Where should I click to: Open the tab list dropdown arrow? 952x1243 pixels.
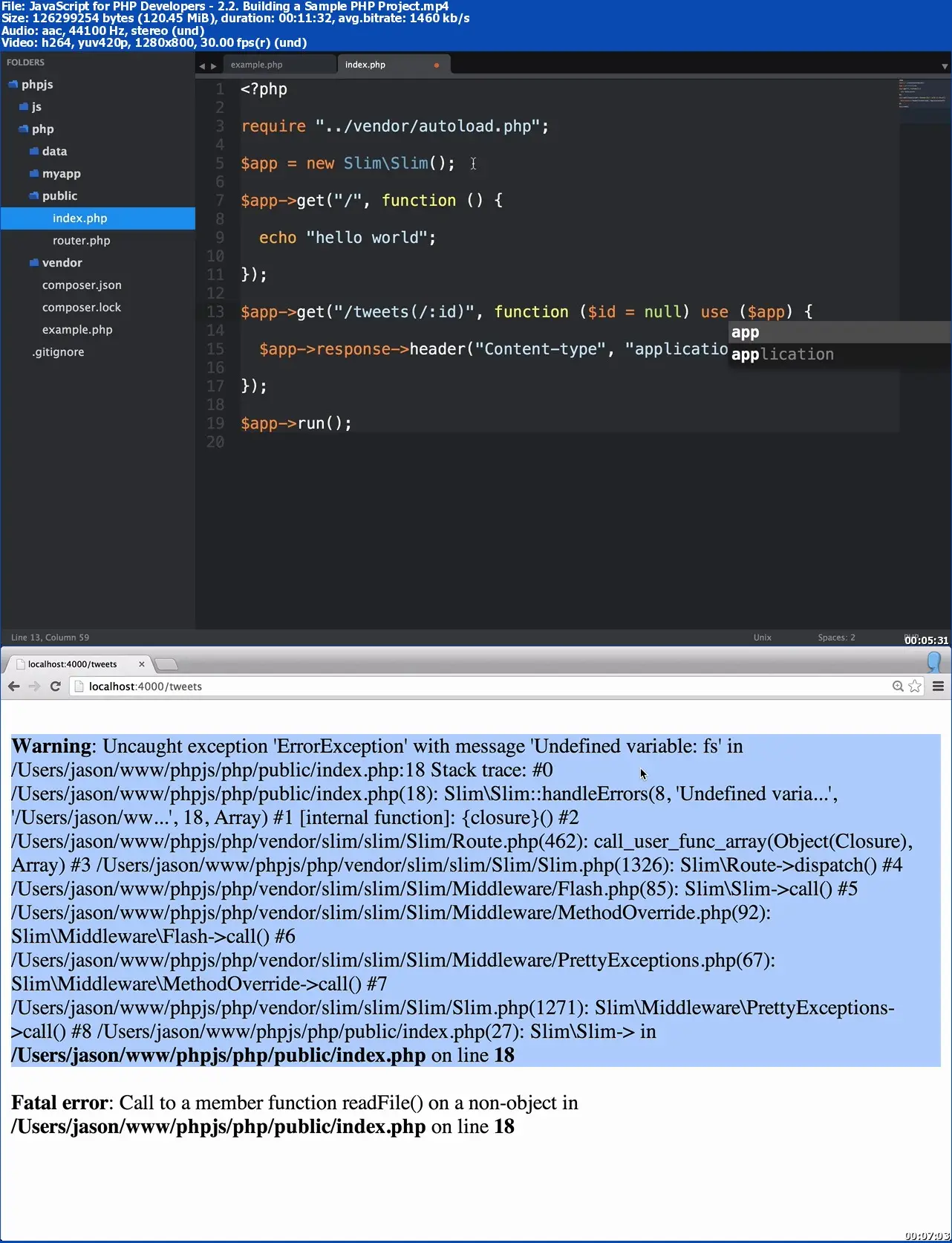(x=945, y=66)
